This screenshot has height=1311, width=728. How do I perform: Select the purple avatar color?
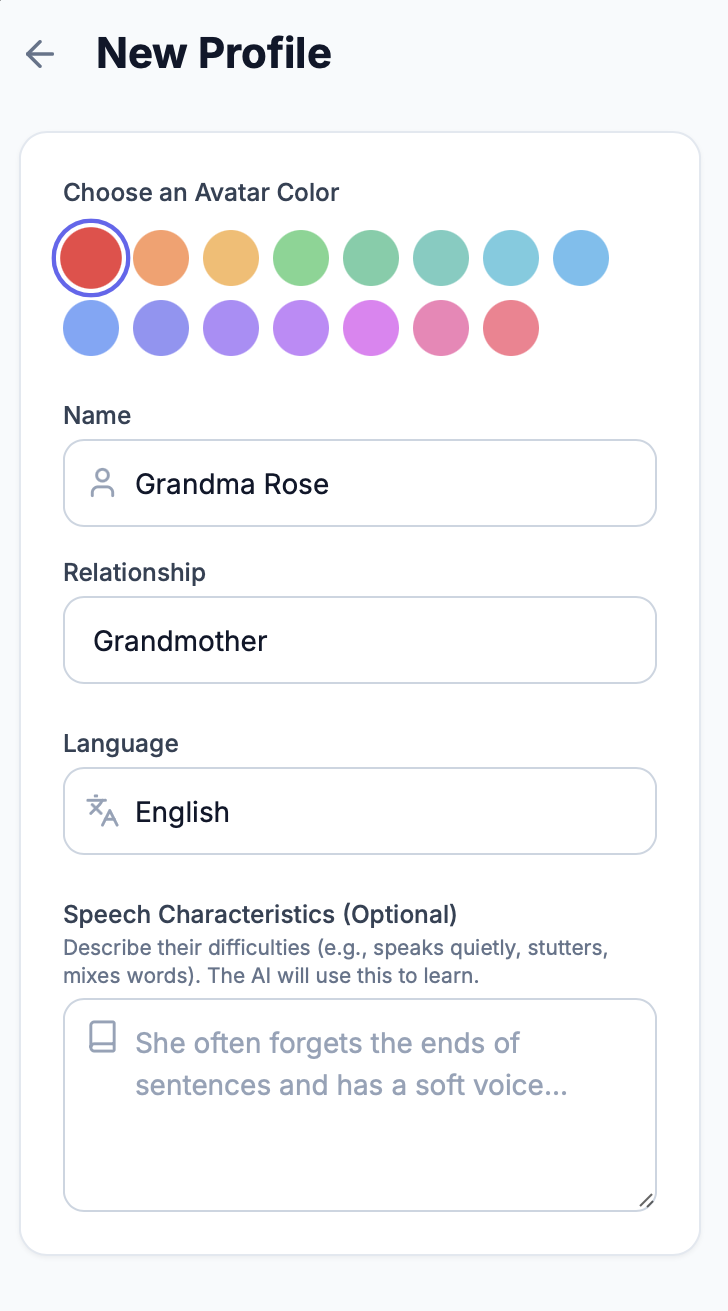301,328
